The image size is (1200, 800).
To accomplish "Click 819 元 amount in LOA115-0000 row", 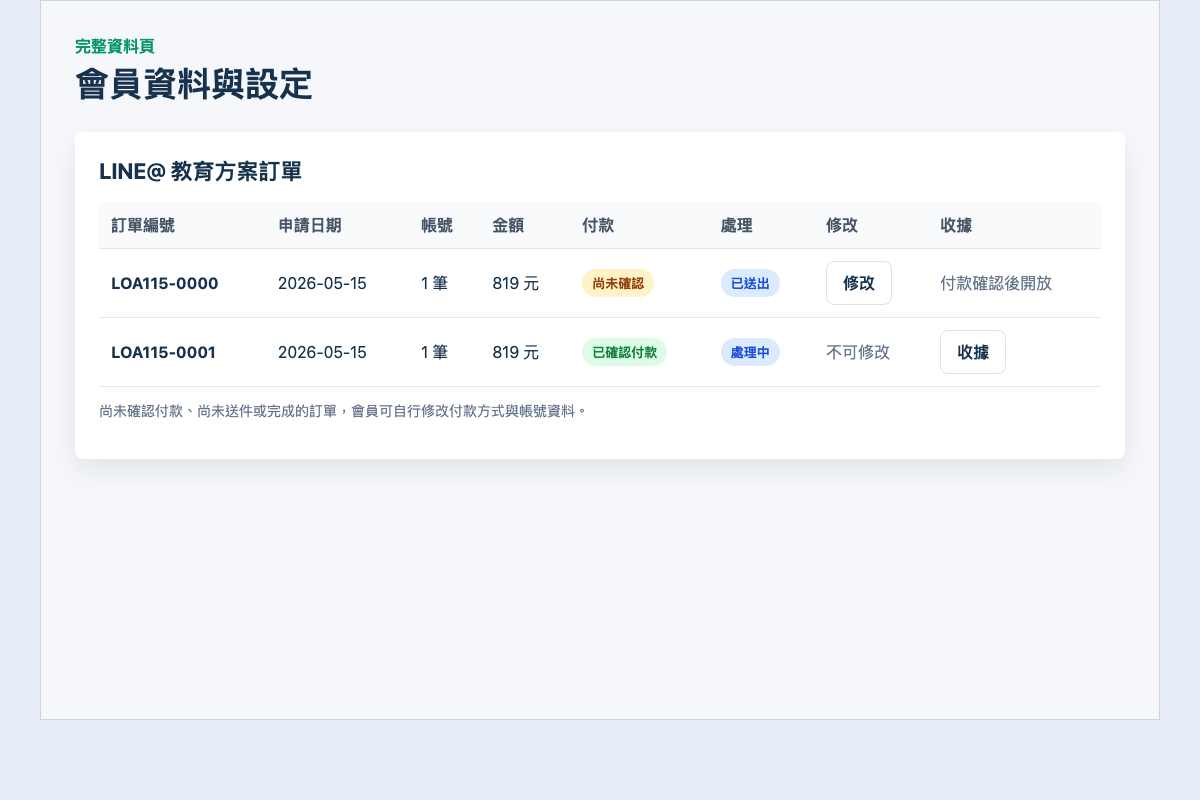I will (x=516, y=283).
